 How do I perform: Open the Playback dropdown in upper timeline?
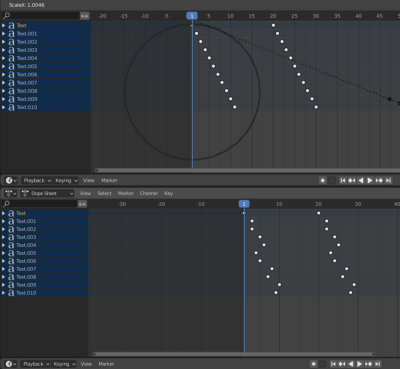click(x=37, y=180)
